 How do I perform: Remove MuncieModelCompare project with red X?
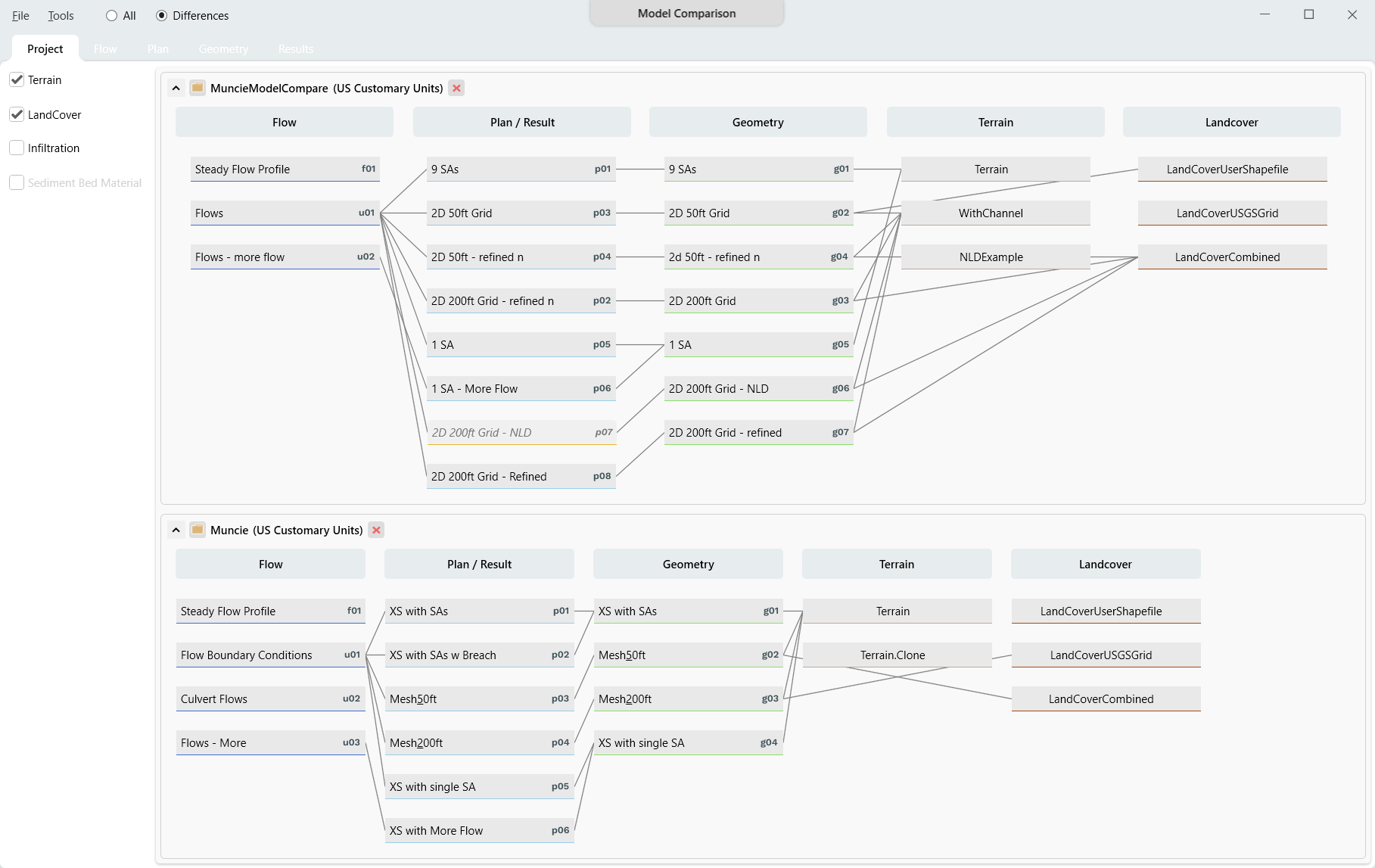point(456,88)
